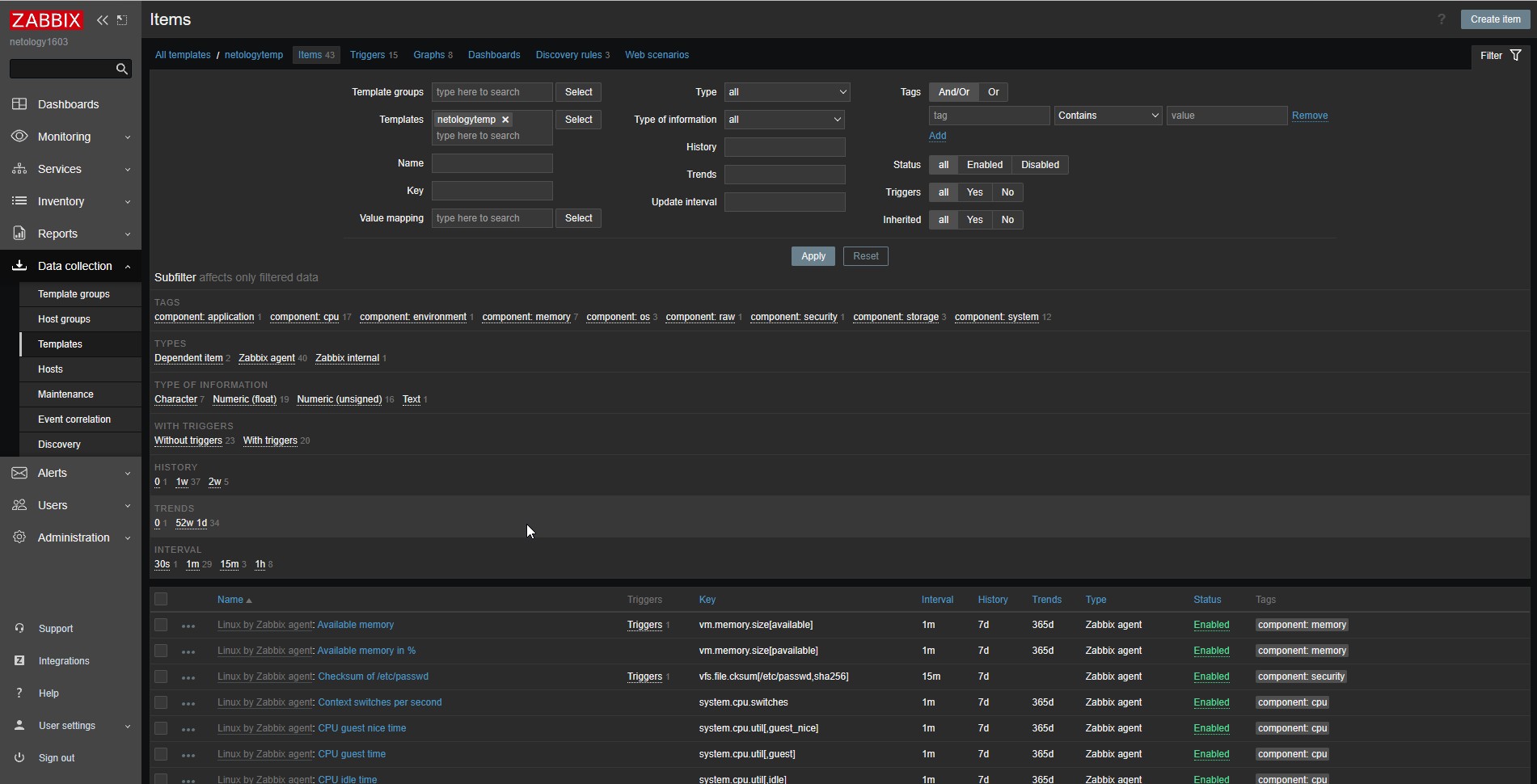Click the hide sidebar icon next to chevrons
This screenshot has width=1537, height=784.
[122, 20]
